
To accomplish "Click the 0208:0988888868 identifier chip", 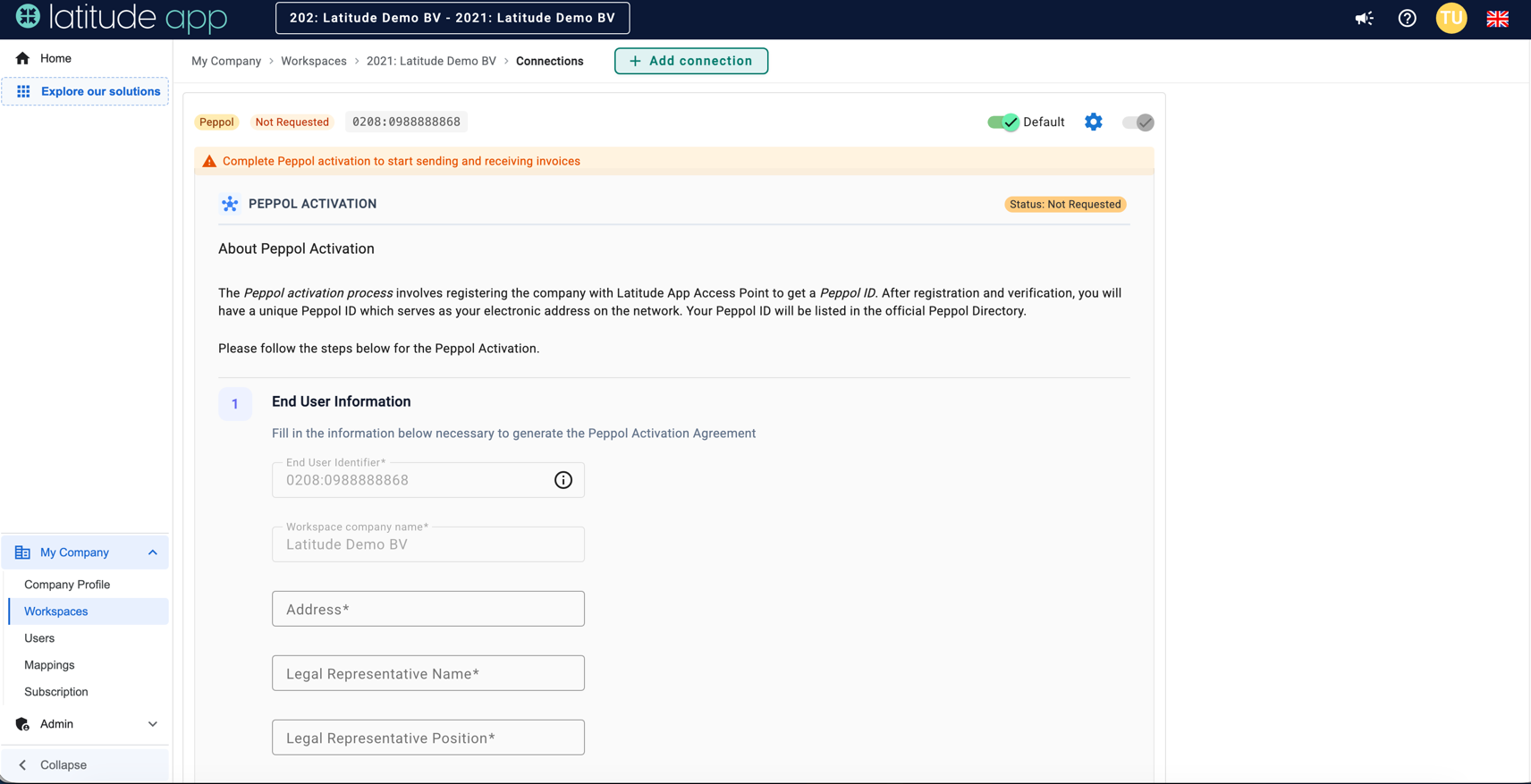I will click(407, 122).
